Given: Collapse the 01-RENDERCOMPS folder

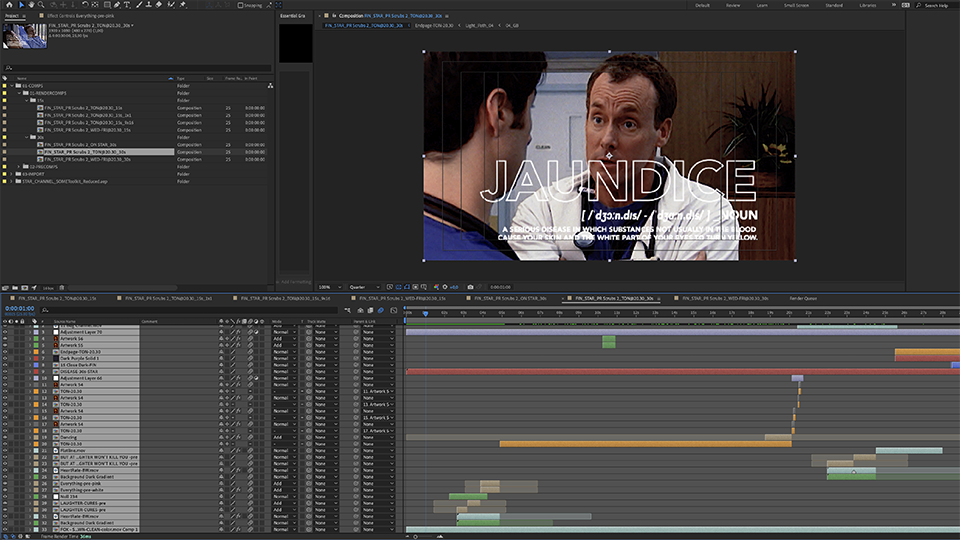Looking at the screenshot, I should [19, 93].
